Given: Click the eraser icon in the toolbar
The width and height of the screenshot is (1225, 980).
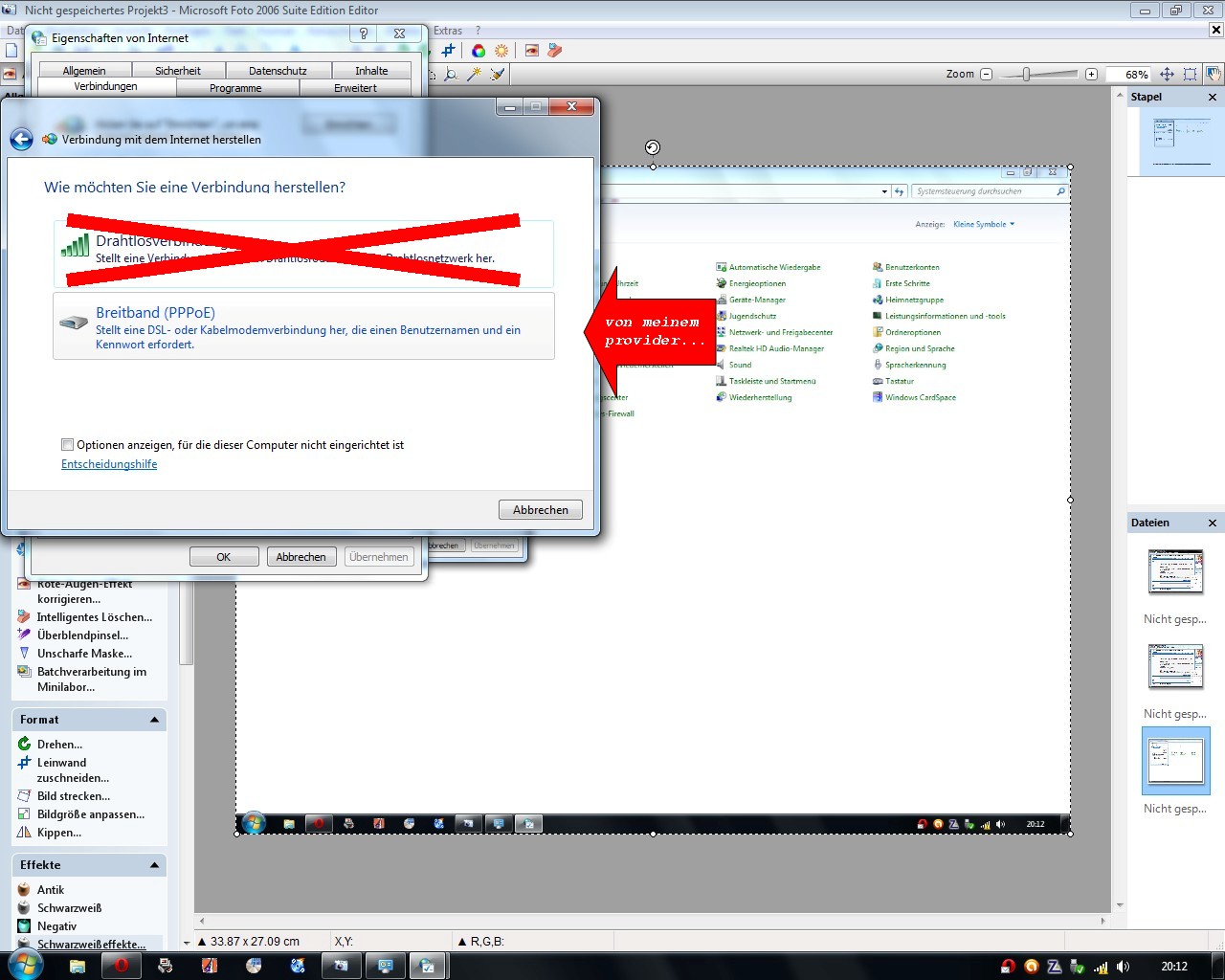Looking at the screenshot, I should click(x=555, y=51).
